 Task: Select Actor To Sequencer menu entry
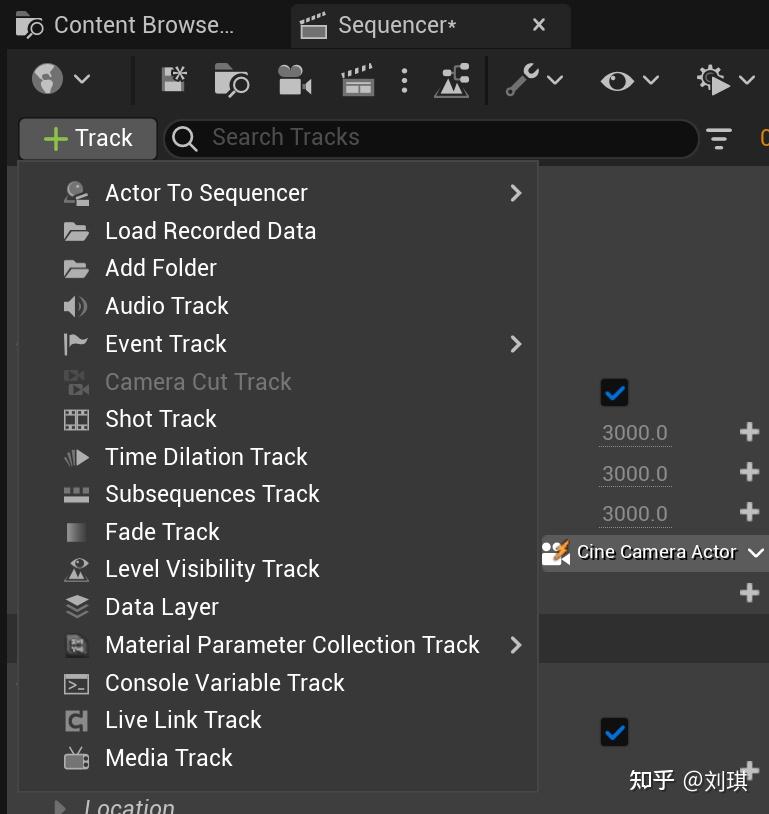coord(206,193)
